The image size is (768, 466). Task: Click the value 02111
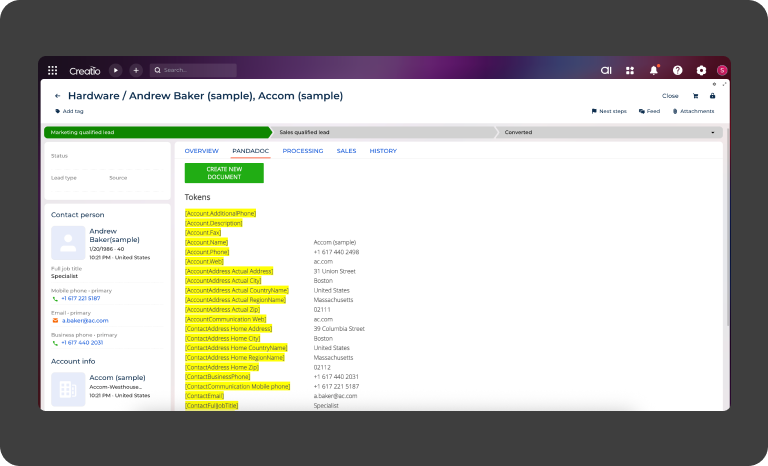(322, 310)
